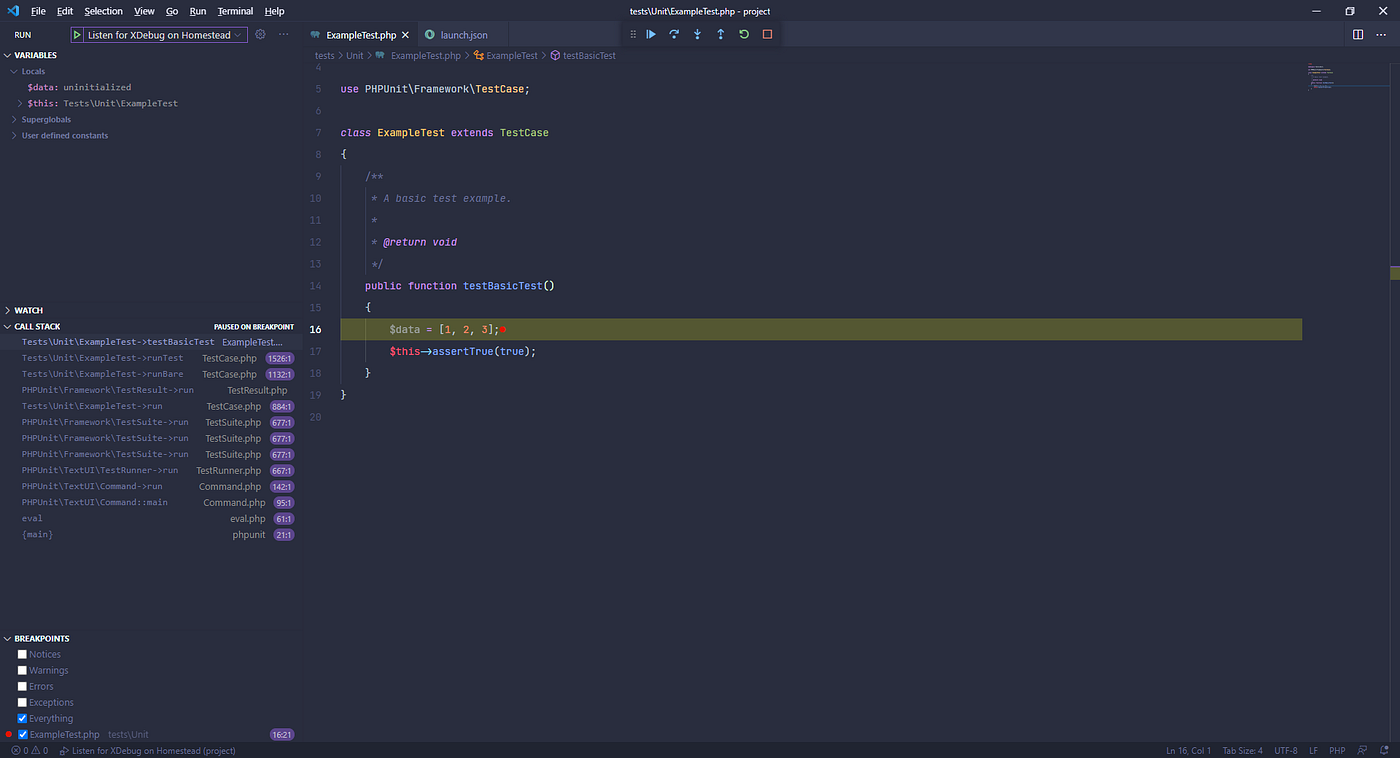The width and height of the screenshot is (1400, 758).
Task: Click the red dot beside ExampleTest.php breakpoint
Action: [x=8, y=734]
